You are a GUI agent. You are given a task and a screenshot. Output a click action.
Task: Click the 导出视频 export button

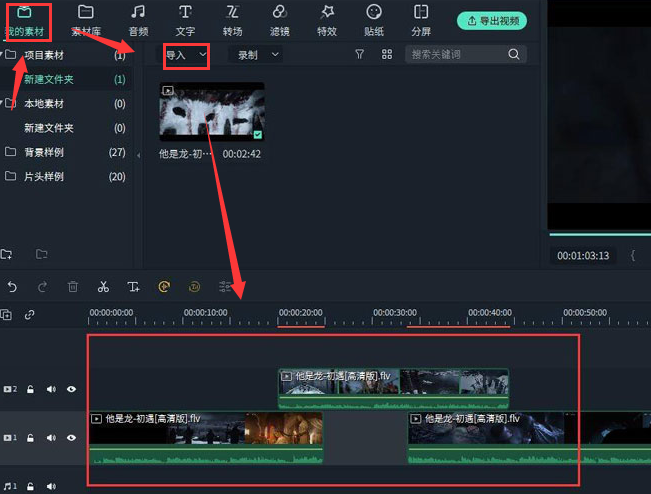tap(491, 20)
